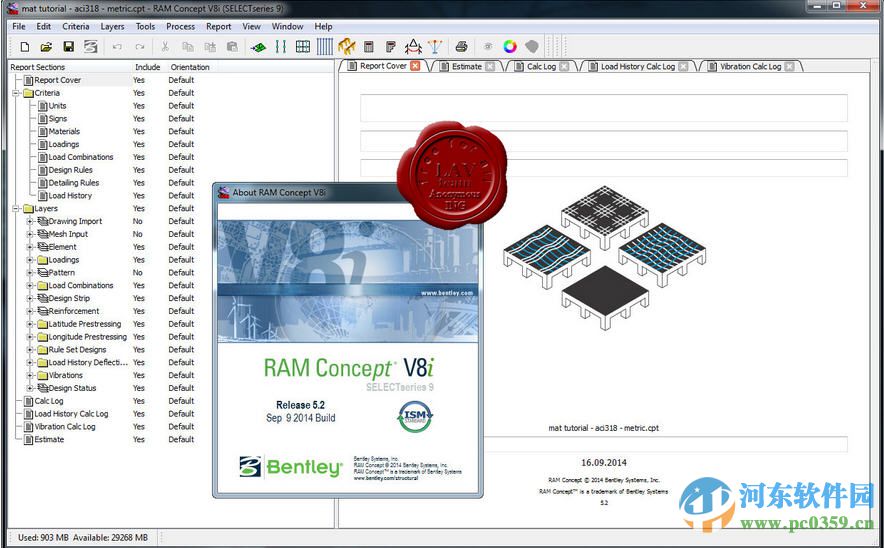Click the No value in Drawing Import row
This screenshot has height=548, width=884.
(x=138, y=222)
